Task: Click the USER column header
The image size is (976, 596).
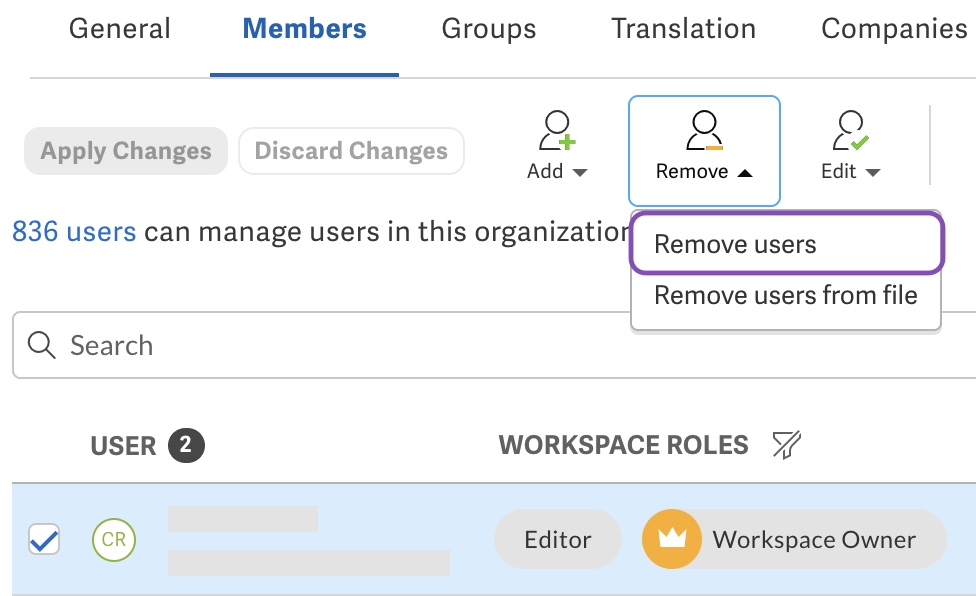Action: (123, 446)
